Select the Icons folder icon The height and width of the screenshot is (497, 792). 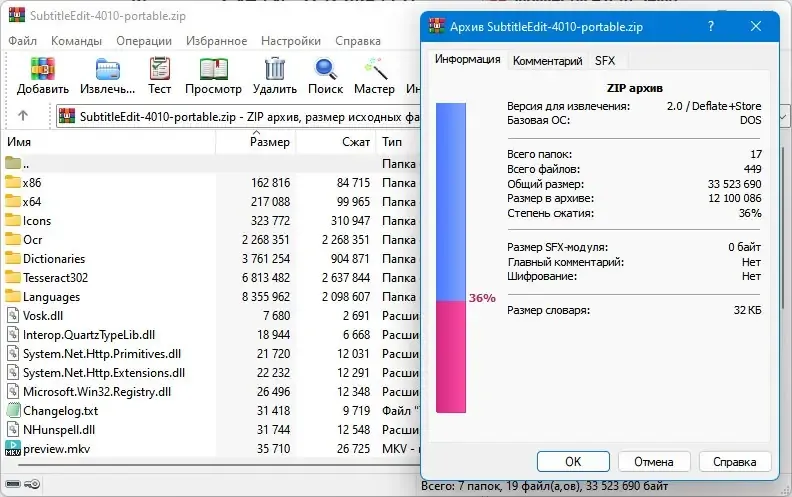point(13,220)
